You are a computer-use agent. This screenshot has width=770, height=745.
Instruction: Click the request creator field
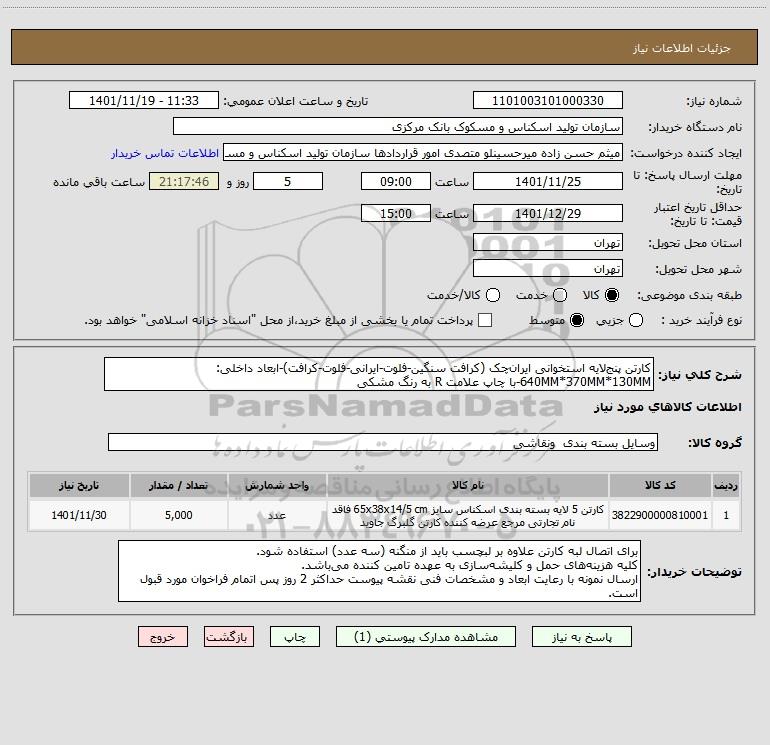[x=423, y=153]
